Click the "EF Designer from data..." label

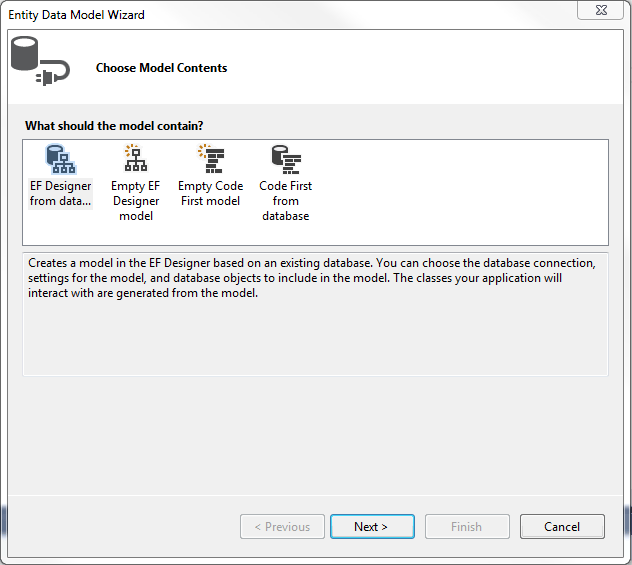pos(60,193)
